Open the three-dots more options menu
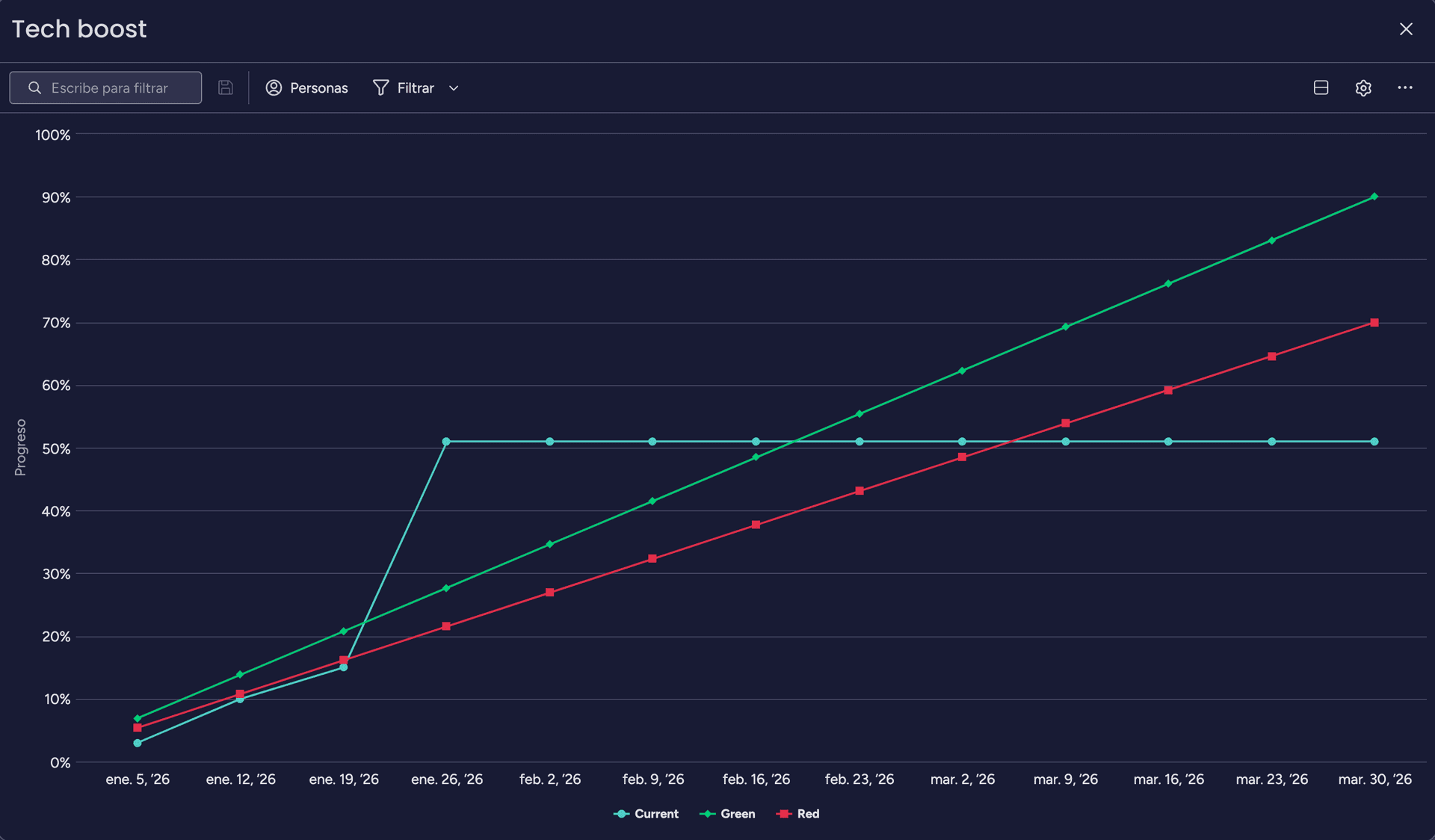Image resolution: width=1435 pixels, height=840 pixels. click(x=1404, y=87)
